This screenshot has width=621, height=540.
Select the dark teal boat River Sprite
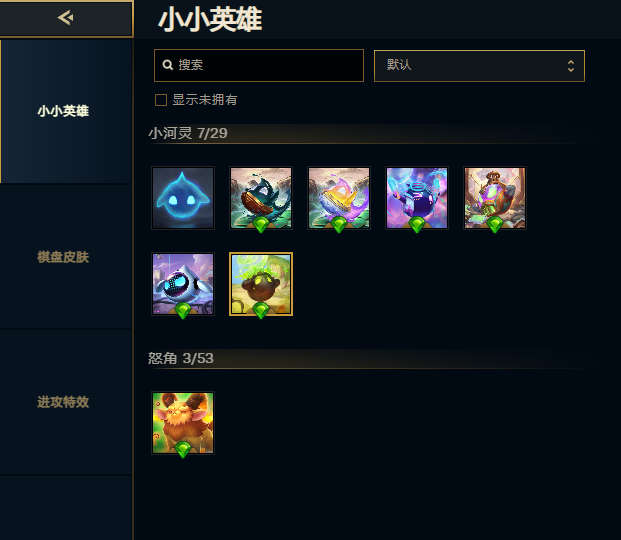point(261,198)
